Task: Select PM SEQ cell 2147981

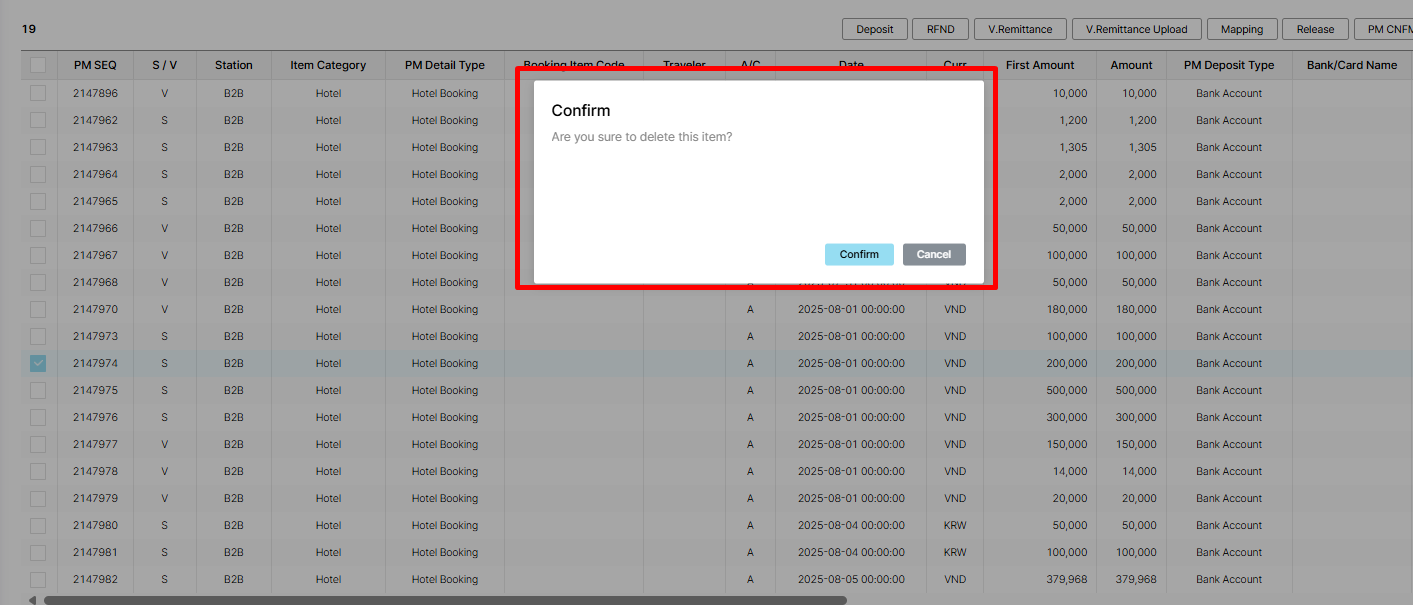Action: click(x=95, y=552)
